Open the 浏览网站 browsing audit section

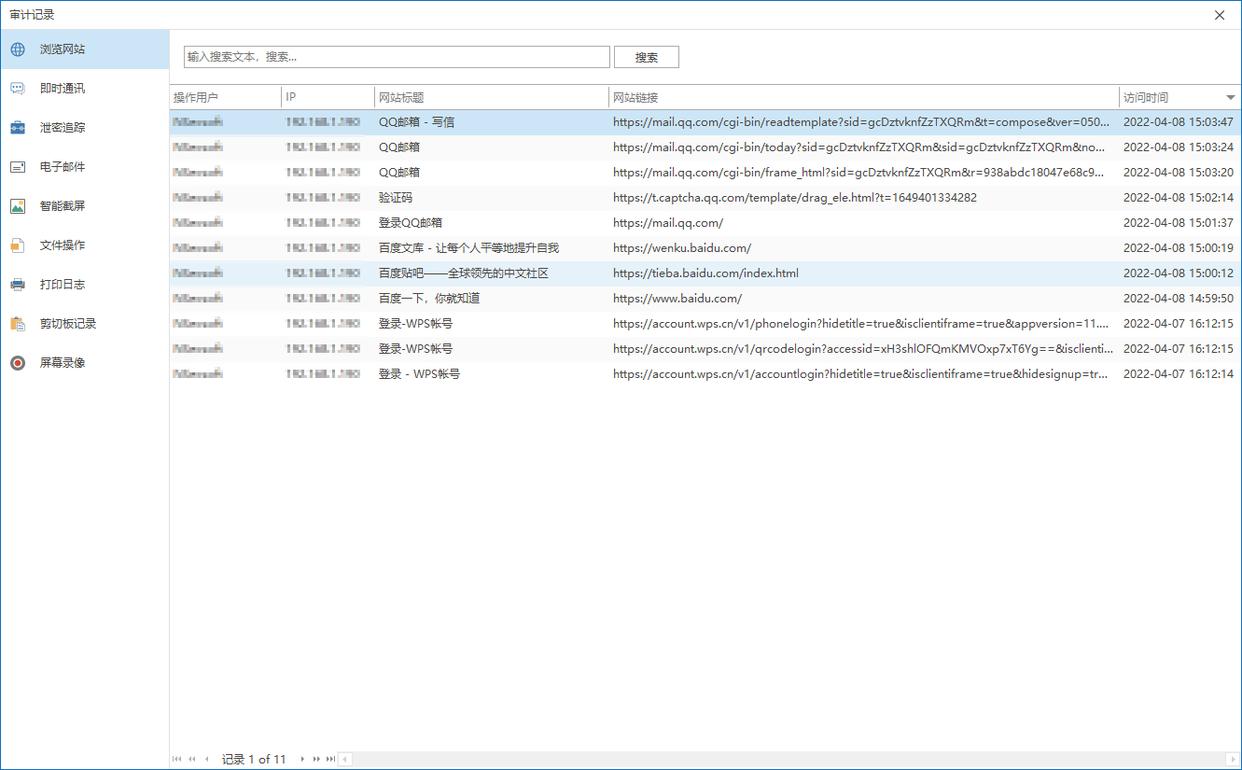62,49
